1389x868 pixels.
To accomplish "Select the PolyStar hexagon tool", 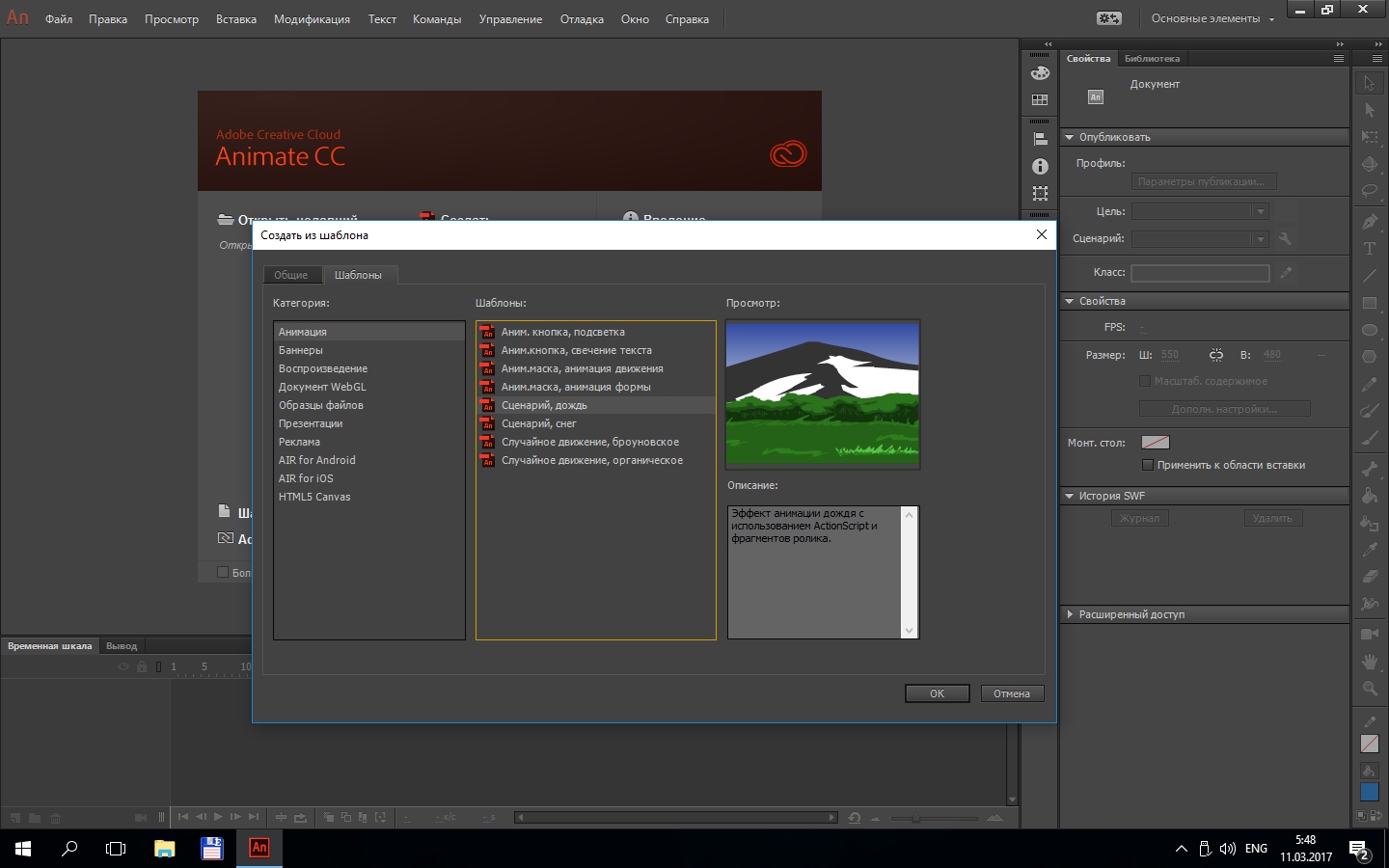I will (1369, 357).
